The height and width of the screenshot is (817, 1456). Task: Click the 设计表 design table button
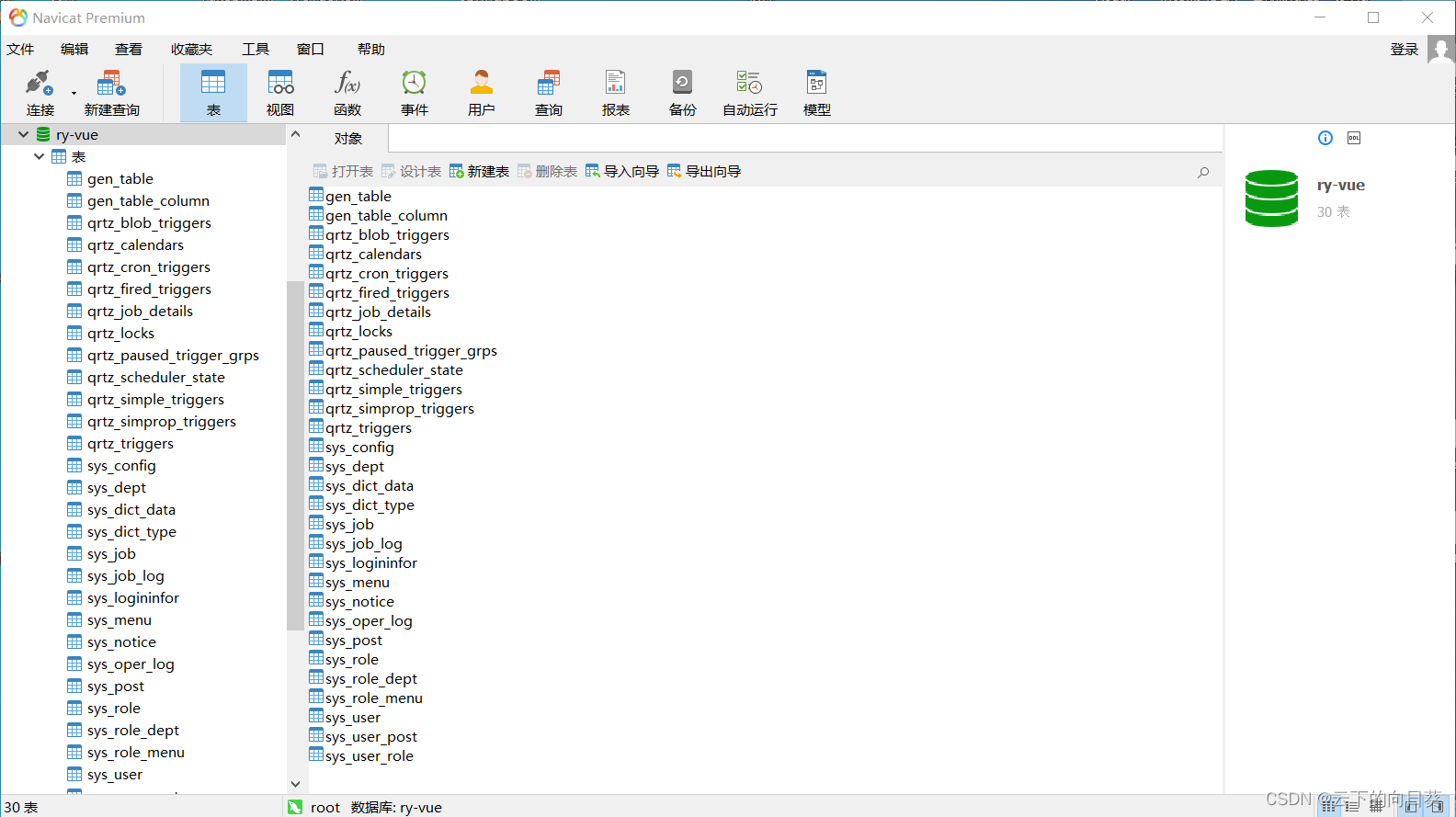[x=411, y=172]
